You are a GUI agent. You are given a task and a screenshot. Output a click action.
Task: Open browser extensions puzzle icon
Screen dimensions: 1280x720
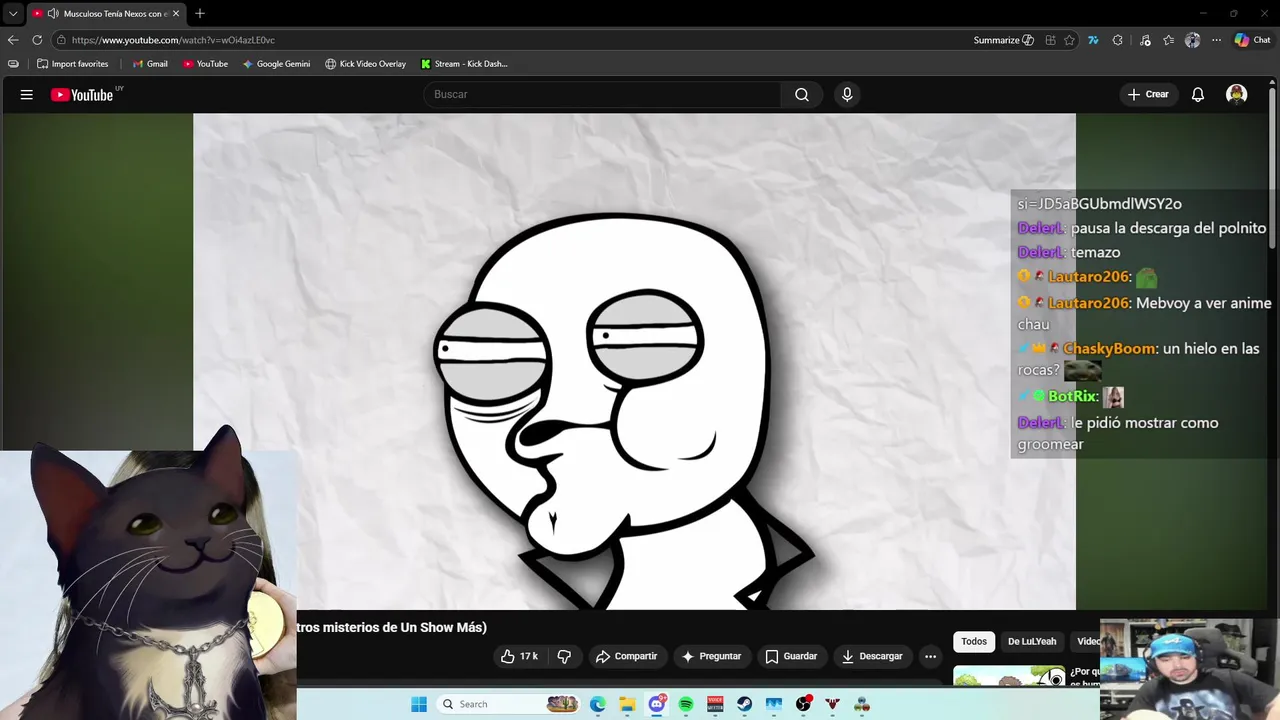click(1117, 40)
